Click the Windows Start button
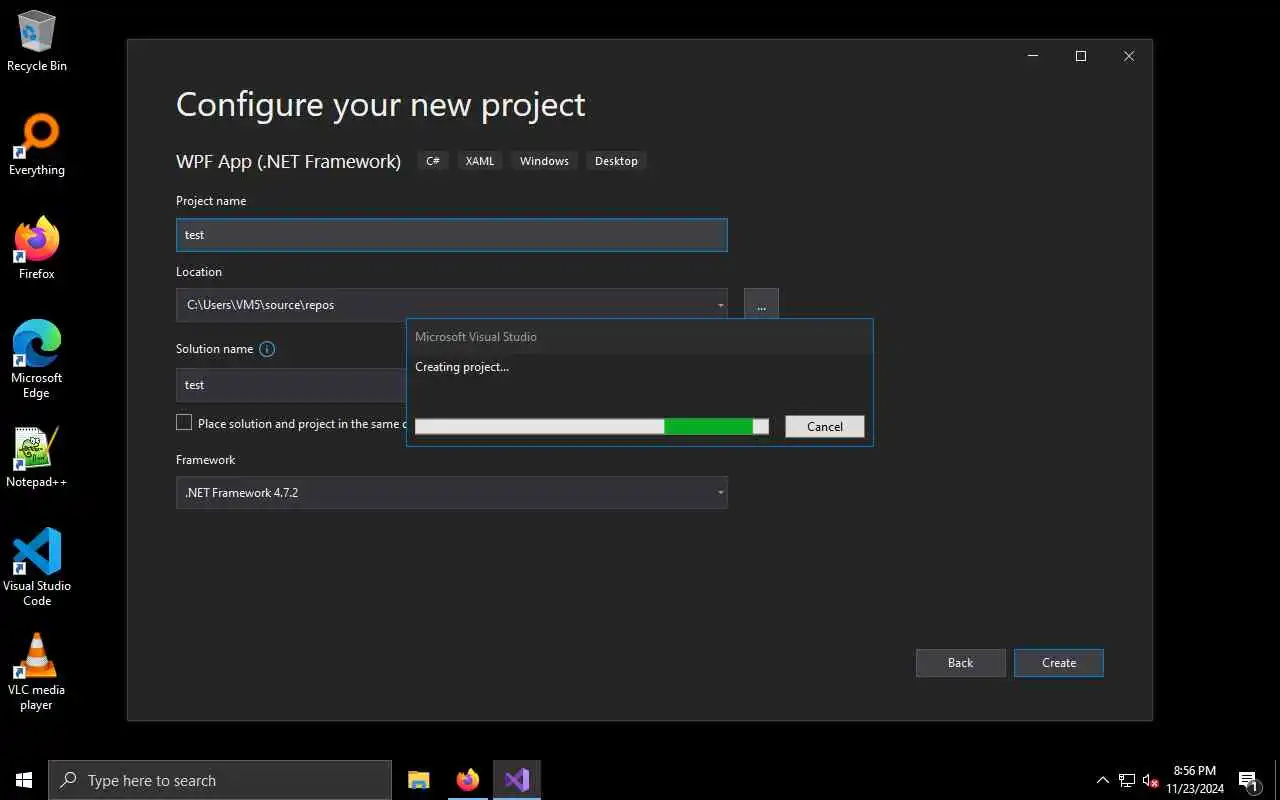 24,780
